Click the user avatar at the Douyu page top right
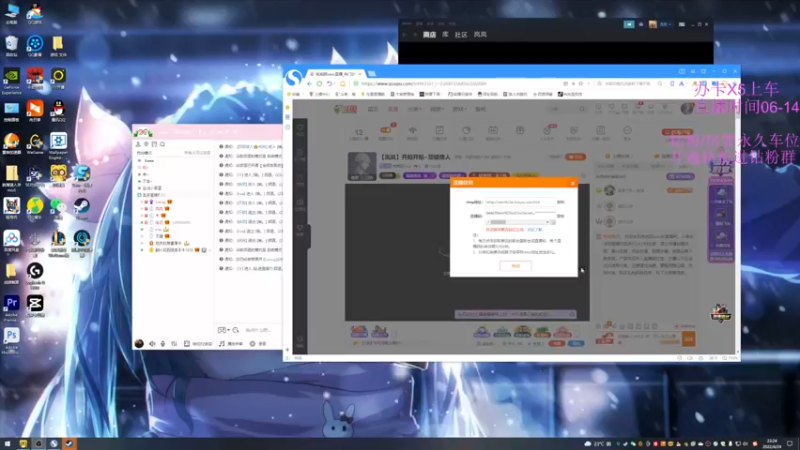 point(687,108)
